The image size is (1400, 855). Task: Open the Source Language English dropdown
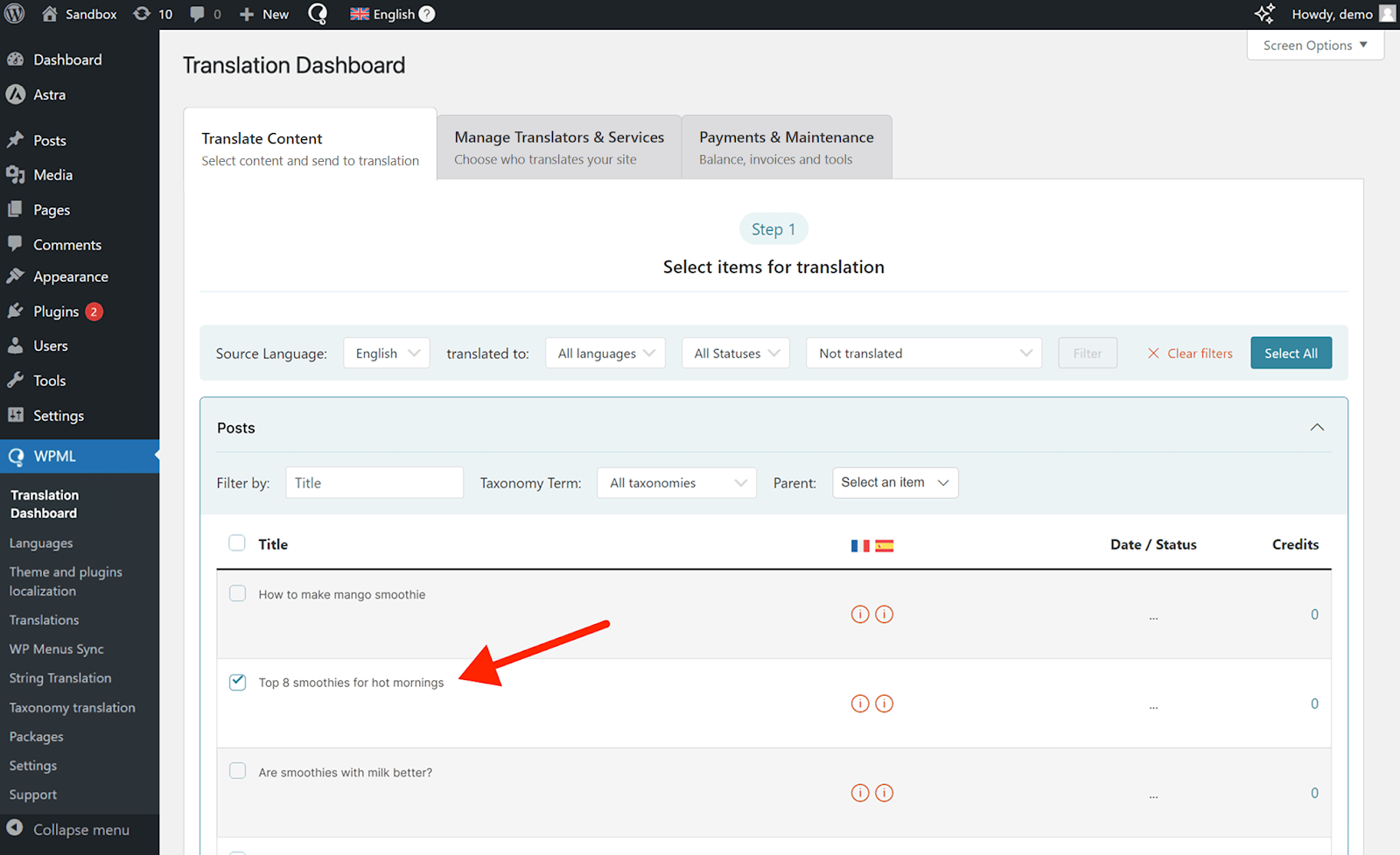pos(387,354)
